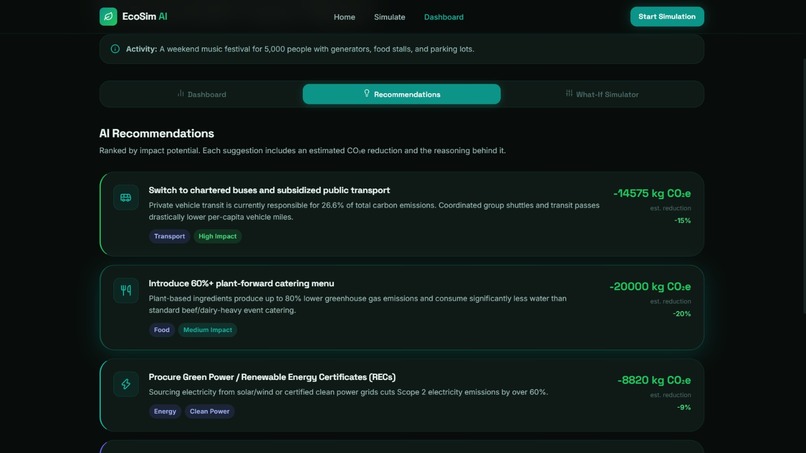Click the Food tag
Viewport: 806px width, 453px height.
click(x=161, y=330)
